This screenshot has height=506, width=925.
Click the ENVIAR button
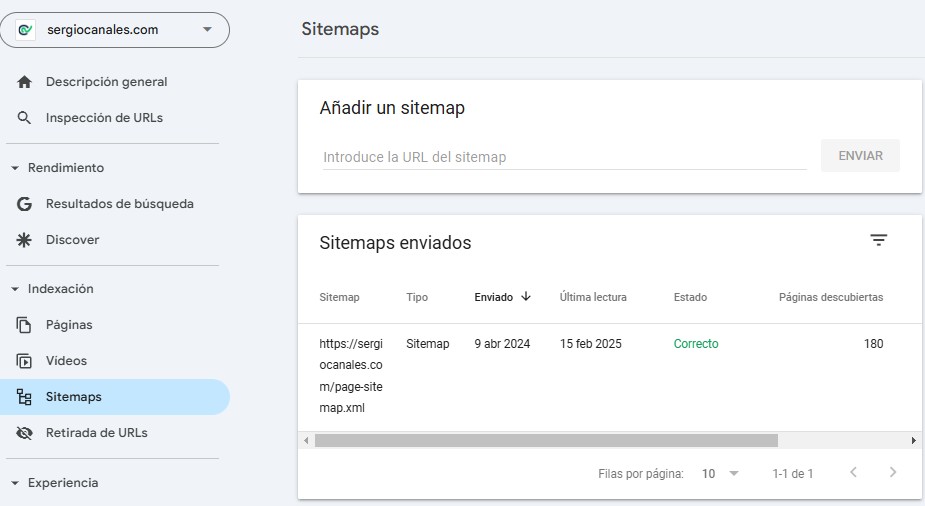click(x=860, y=156)
